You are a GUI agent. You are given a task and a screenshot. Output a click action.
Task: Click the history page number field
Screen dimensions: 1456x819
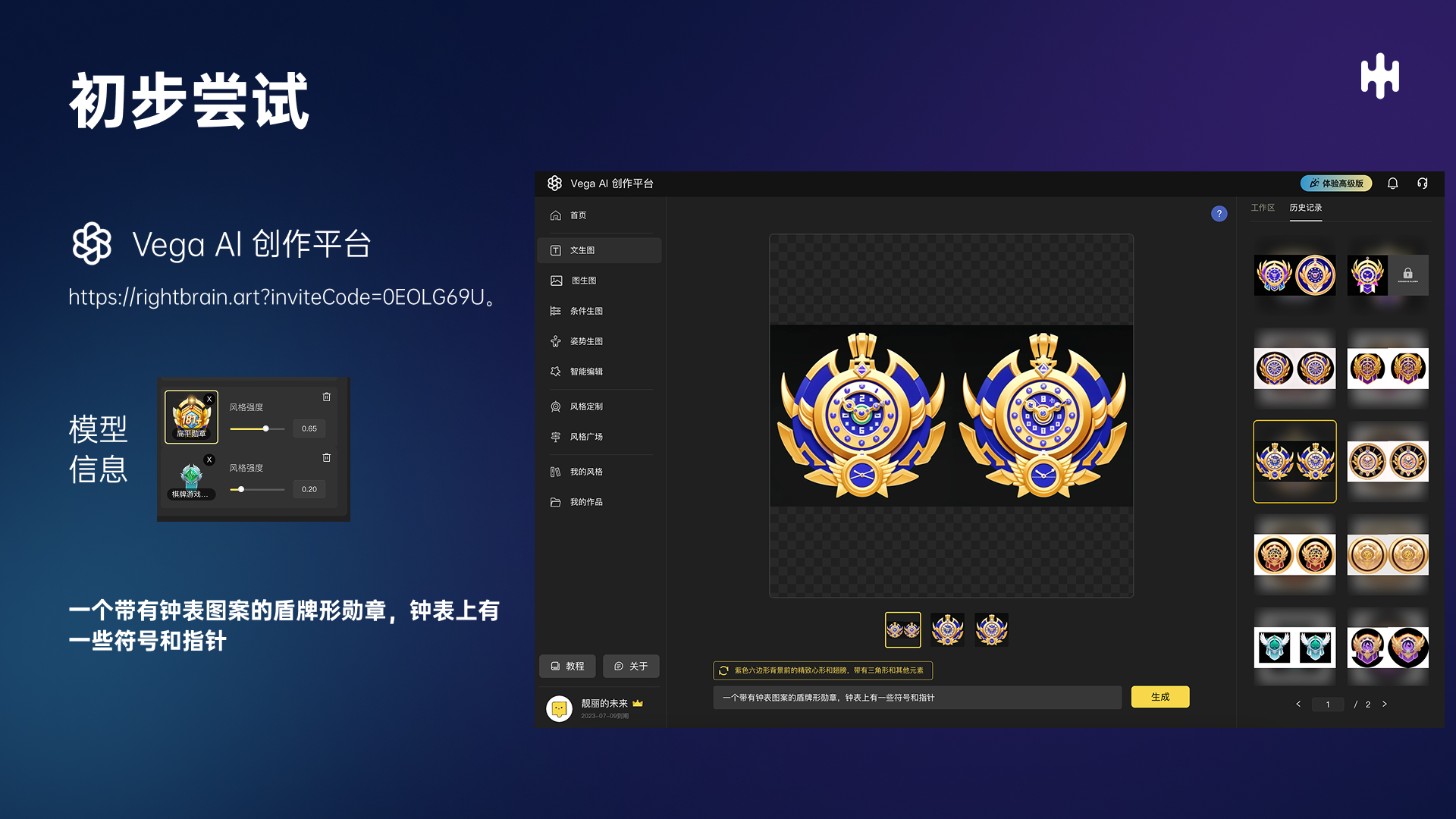tap(1328, 704)
